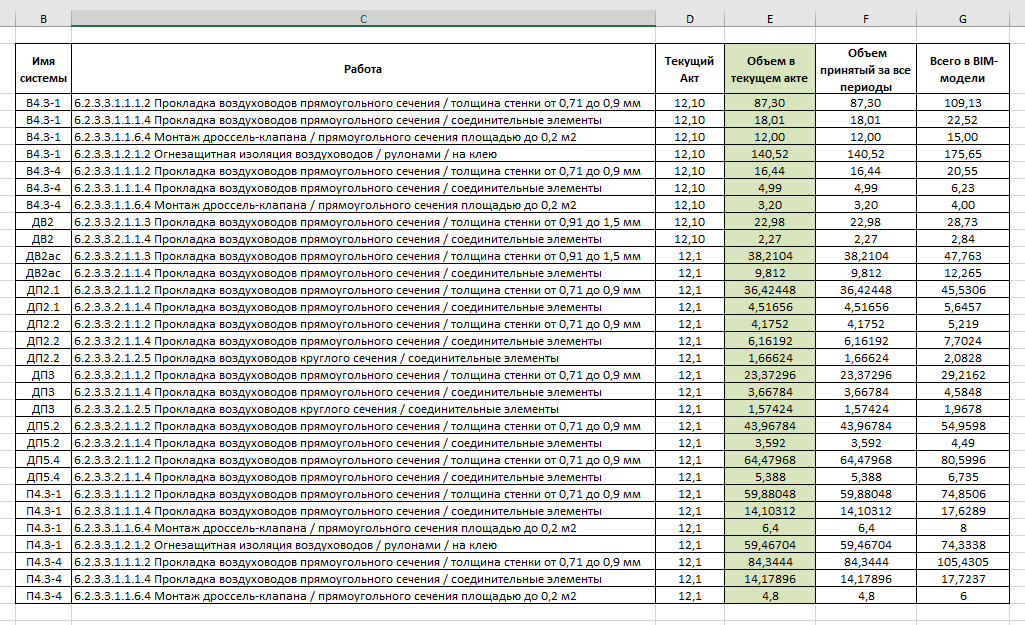Select cell with value 80,5996
1025x625 pixels.
point(963,460)
